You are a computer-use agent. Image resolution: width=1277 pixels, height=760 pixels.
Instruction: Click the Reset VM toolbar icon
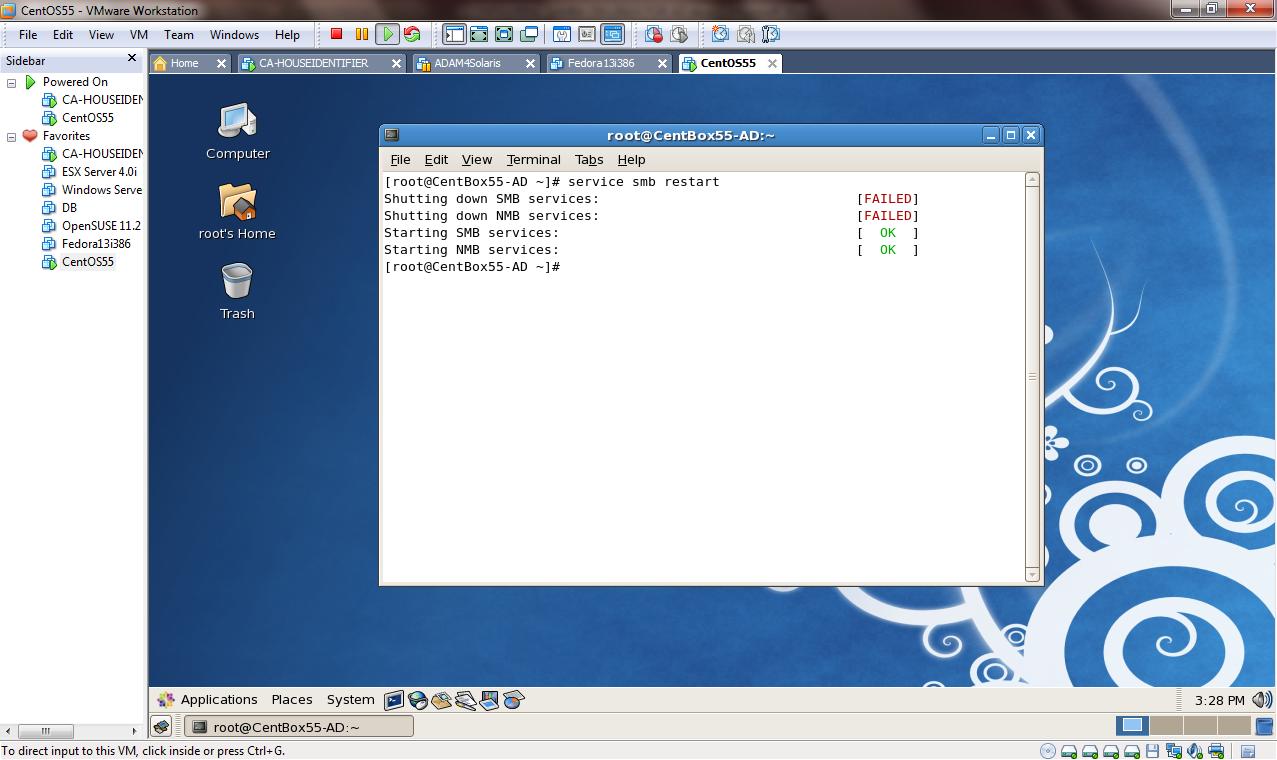tap(412, 34)
